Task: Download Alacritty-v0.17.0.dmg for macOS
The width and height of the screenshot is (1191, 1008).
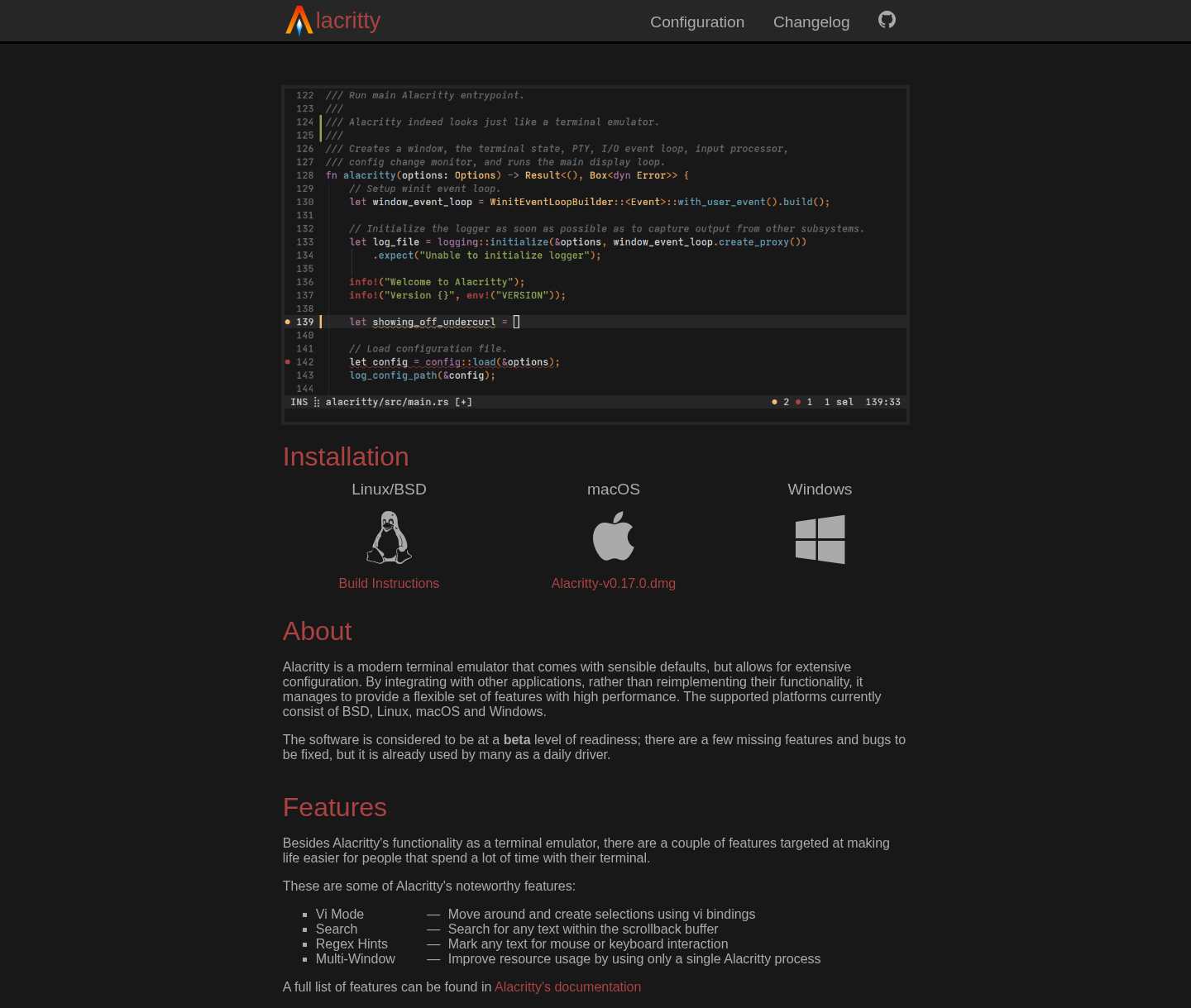Action: [614, 584]
